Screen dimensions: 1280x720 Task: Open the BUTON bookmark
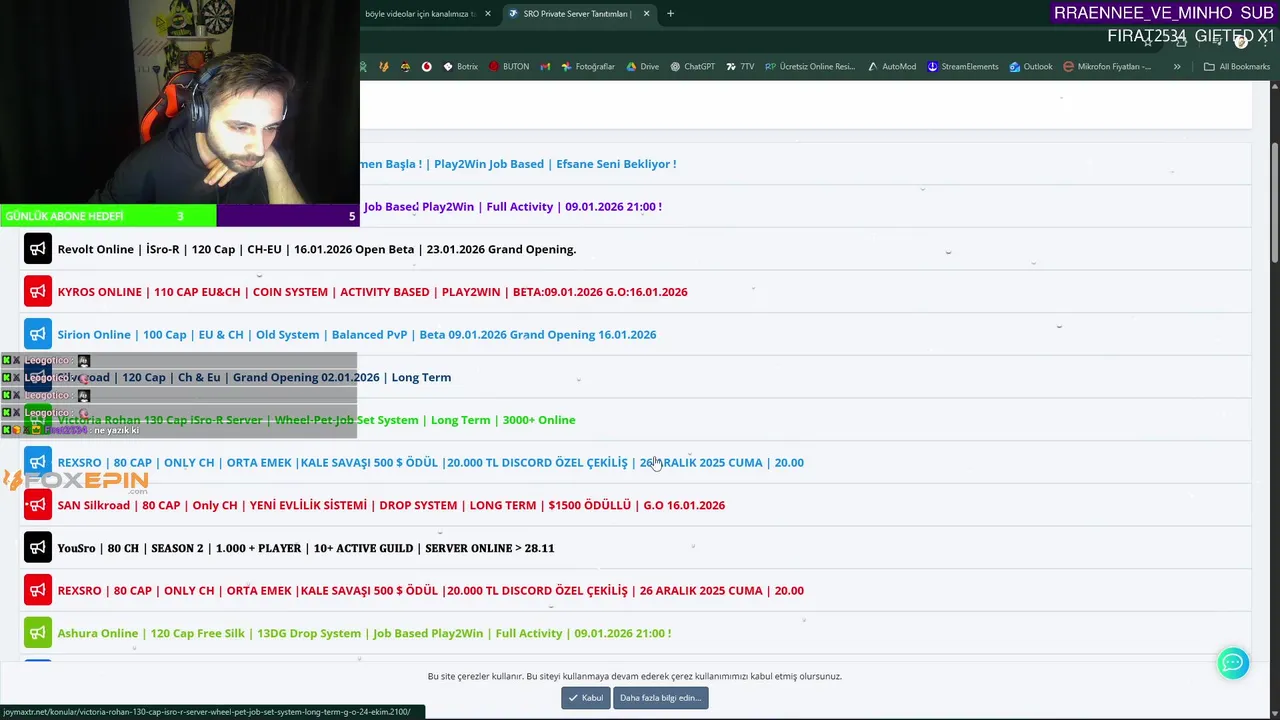tap(509, 67)
